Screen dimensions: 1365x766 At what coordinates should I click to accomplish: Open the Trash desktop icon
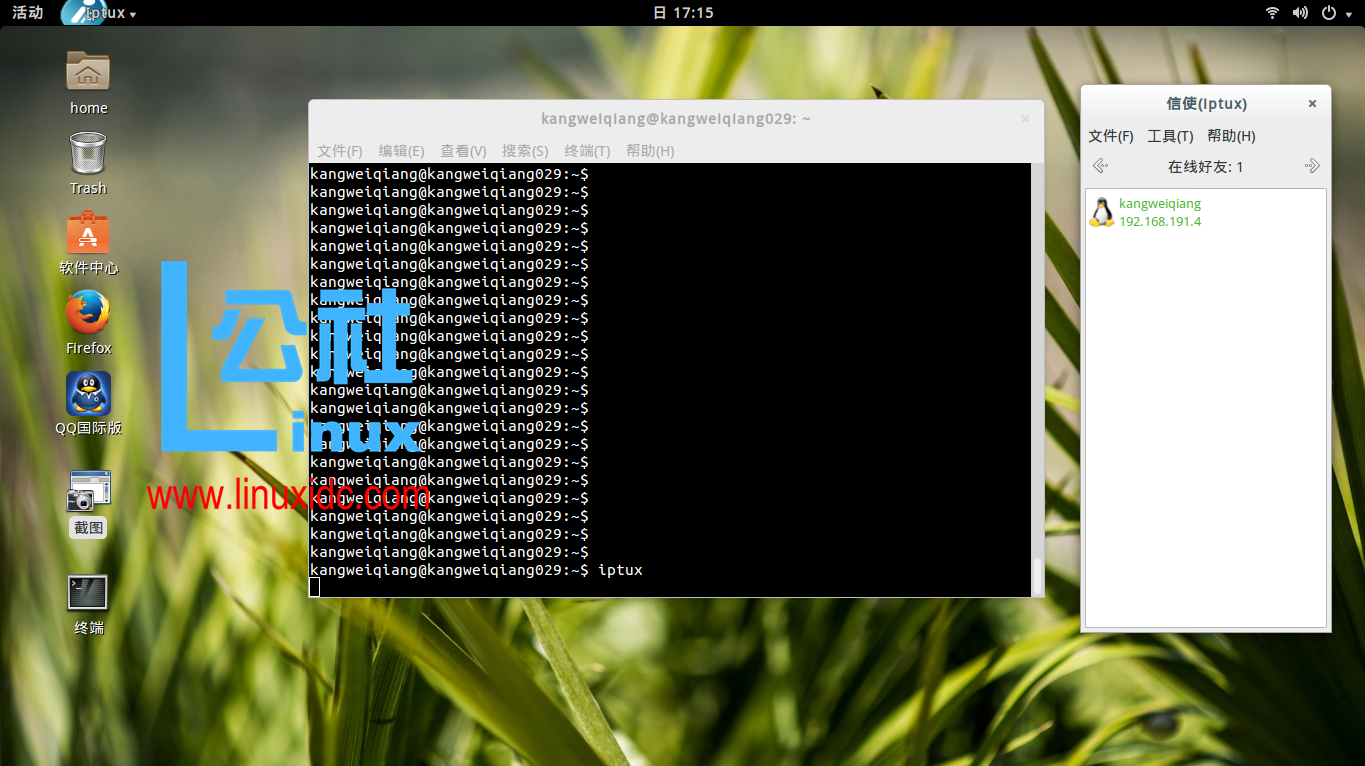[88, 154]
